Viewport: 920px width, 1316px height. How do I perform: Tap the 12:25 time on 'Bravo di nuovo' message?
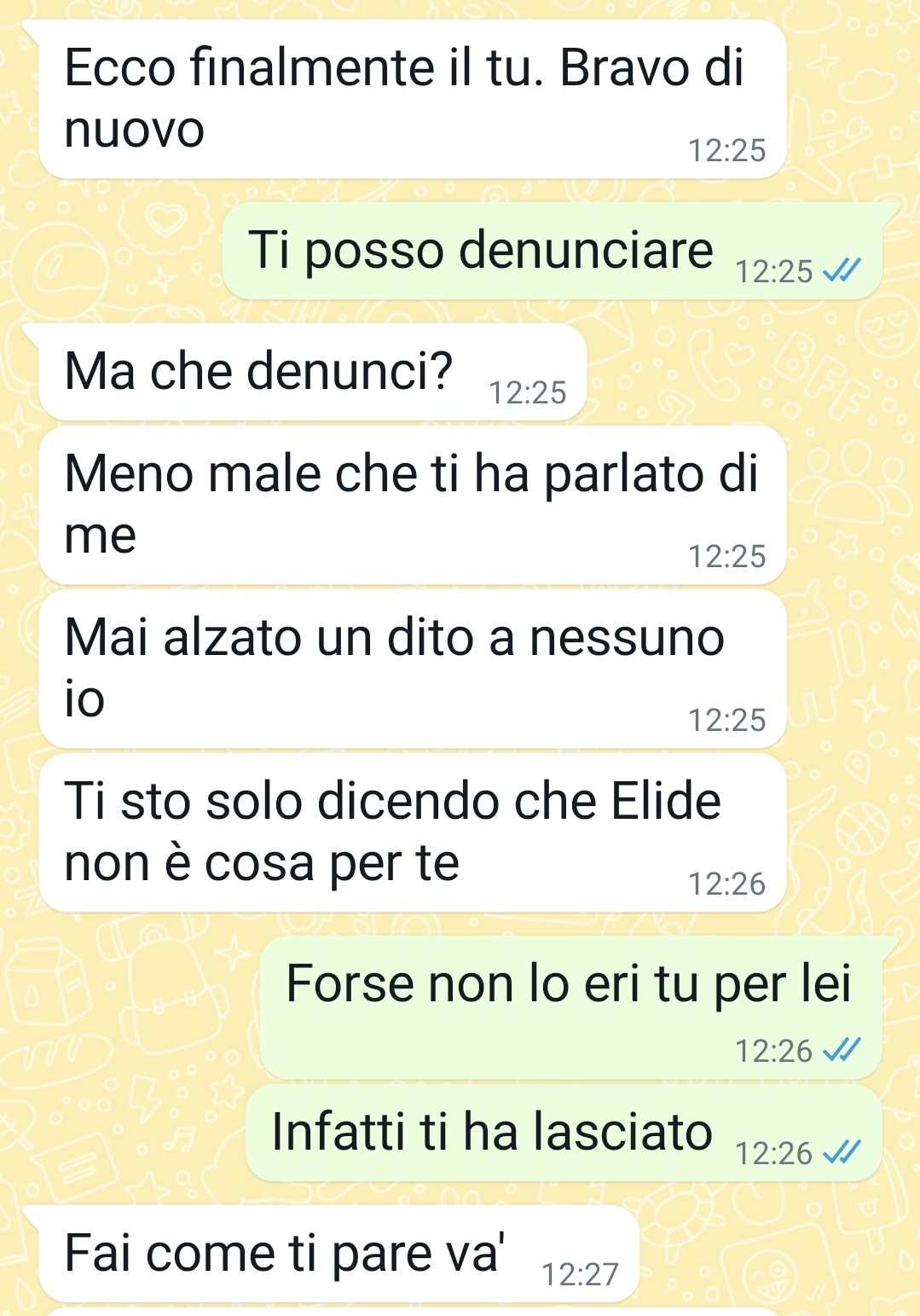click(x=726, y=150)
